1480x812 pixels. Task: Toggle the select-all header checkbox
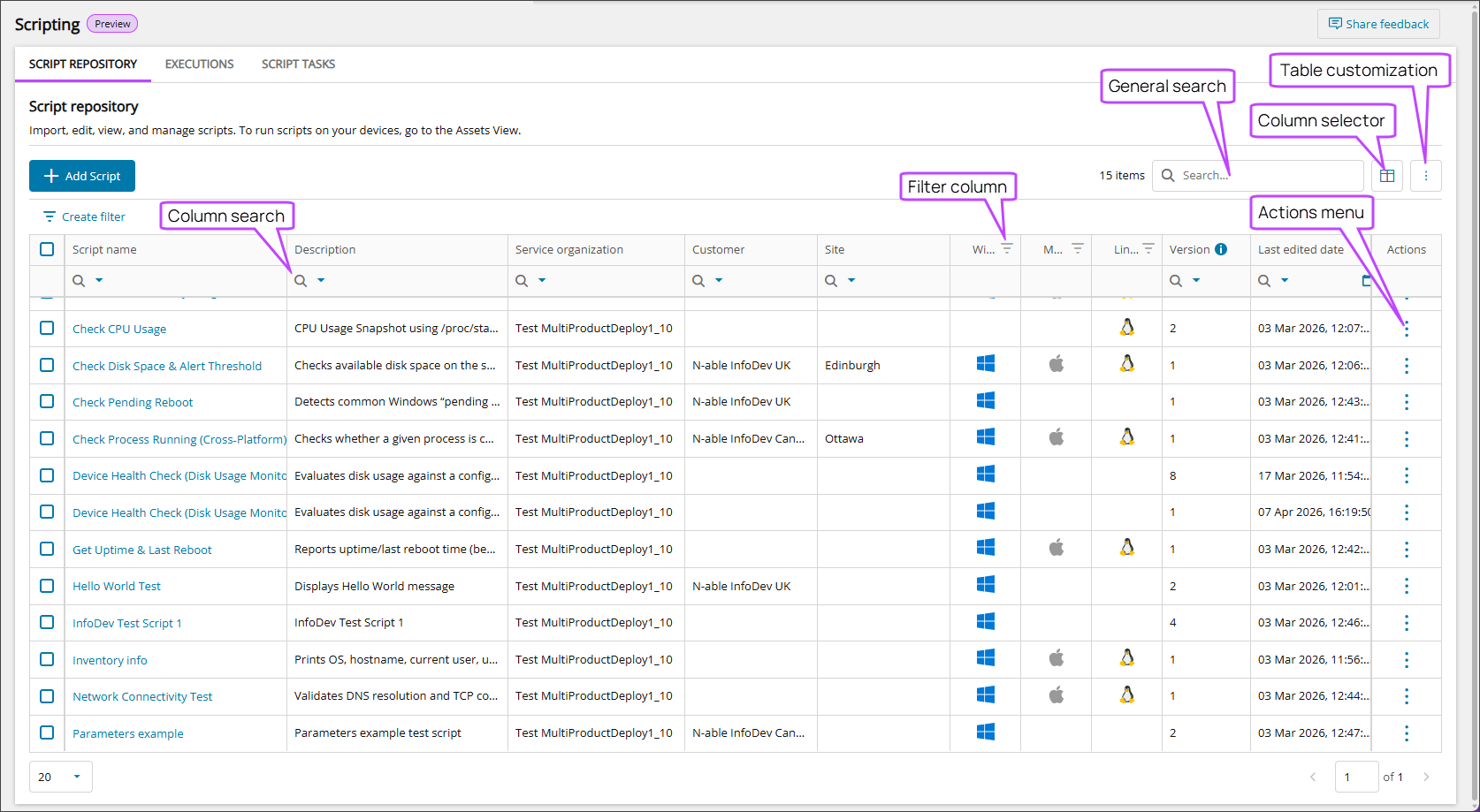[47, 249]
